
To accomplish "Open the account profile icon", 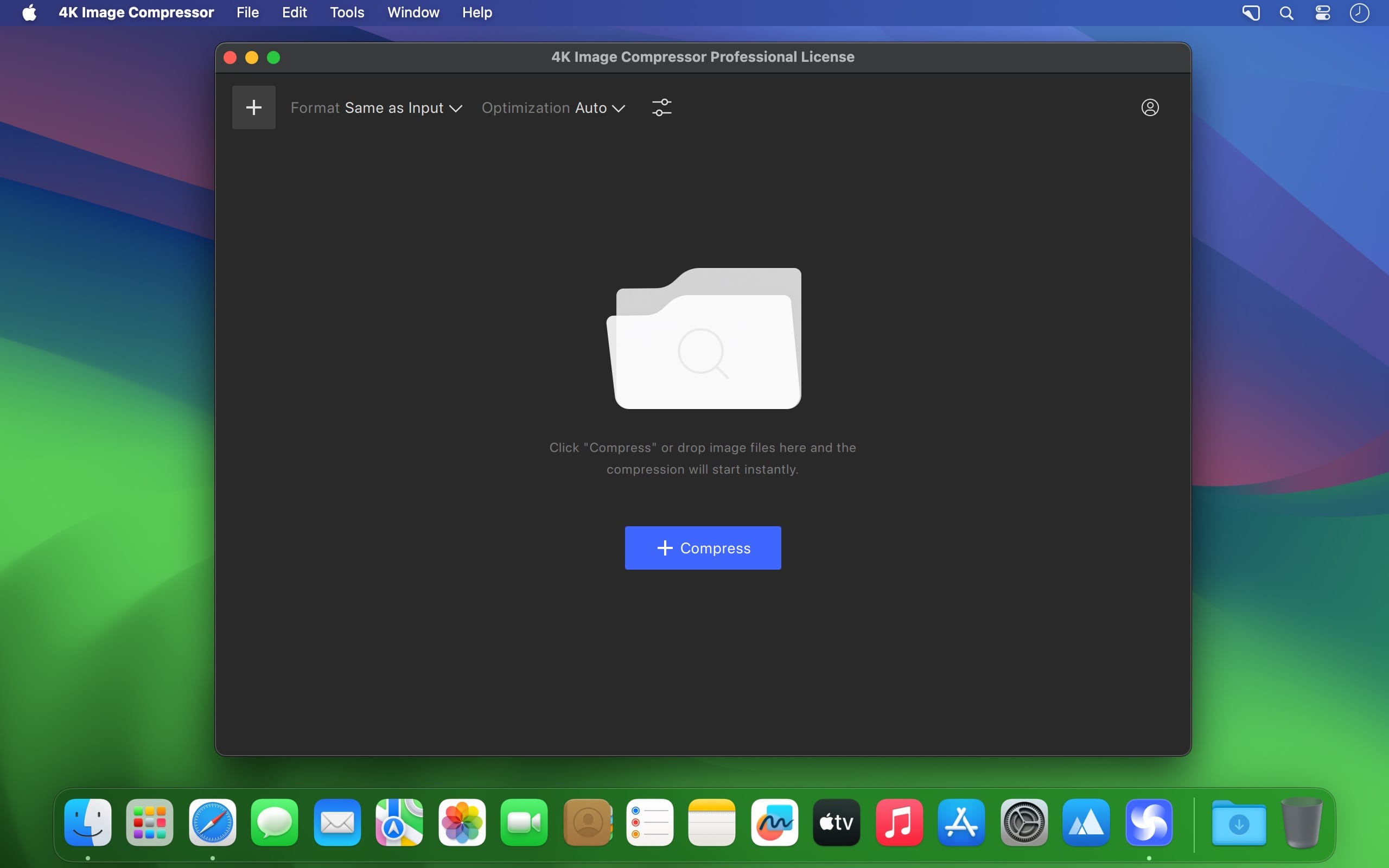I will pyautogui.click(x=1150, y=107).
